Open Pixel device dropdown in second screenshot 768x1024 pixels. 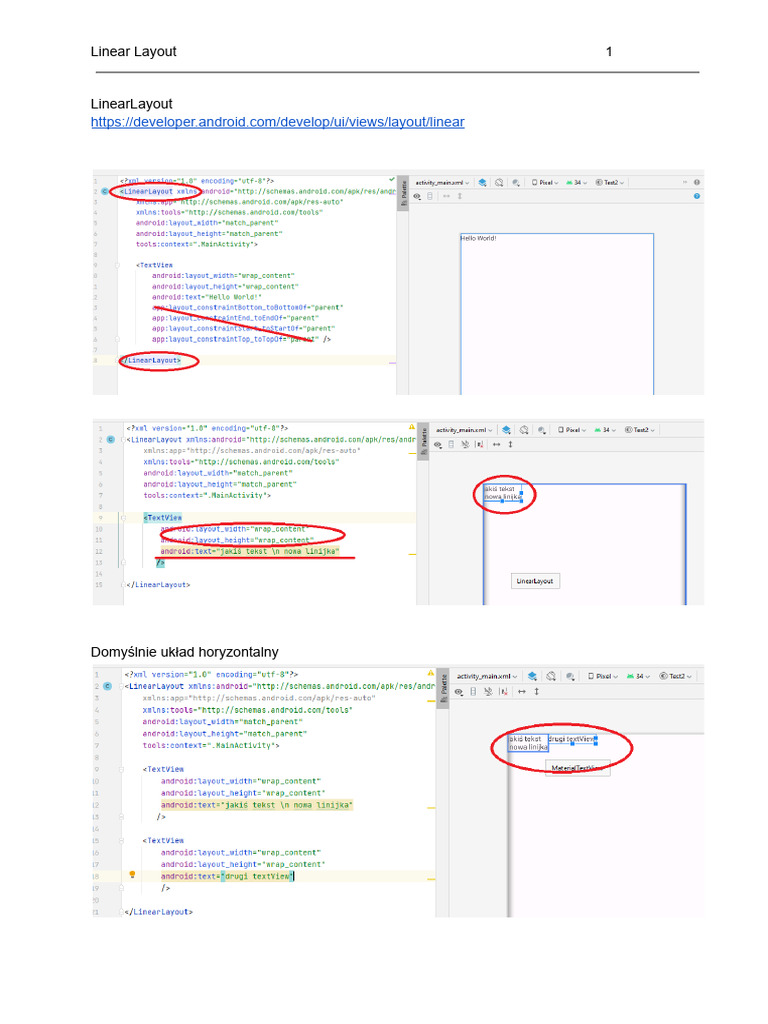571,430
